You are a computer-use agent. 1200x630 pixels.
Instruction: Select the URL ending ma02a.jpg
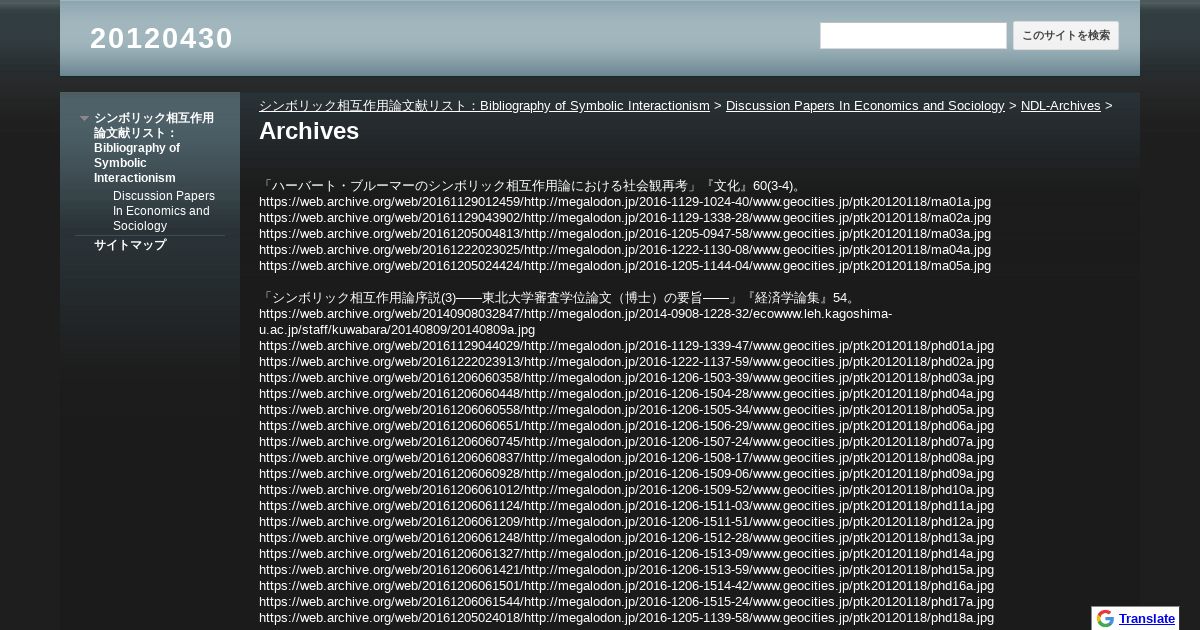pos(625,218)
